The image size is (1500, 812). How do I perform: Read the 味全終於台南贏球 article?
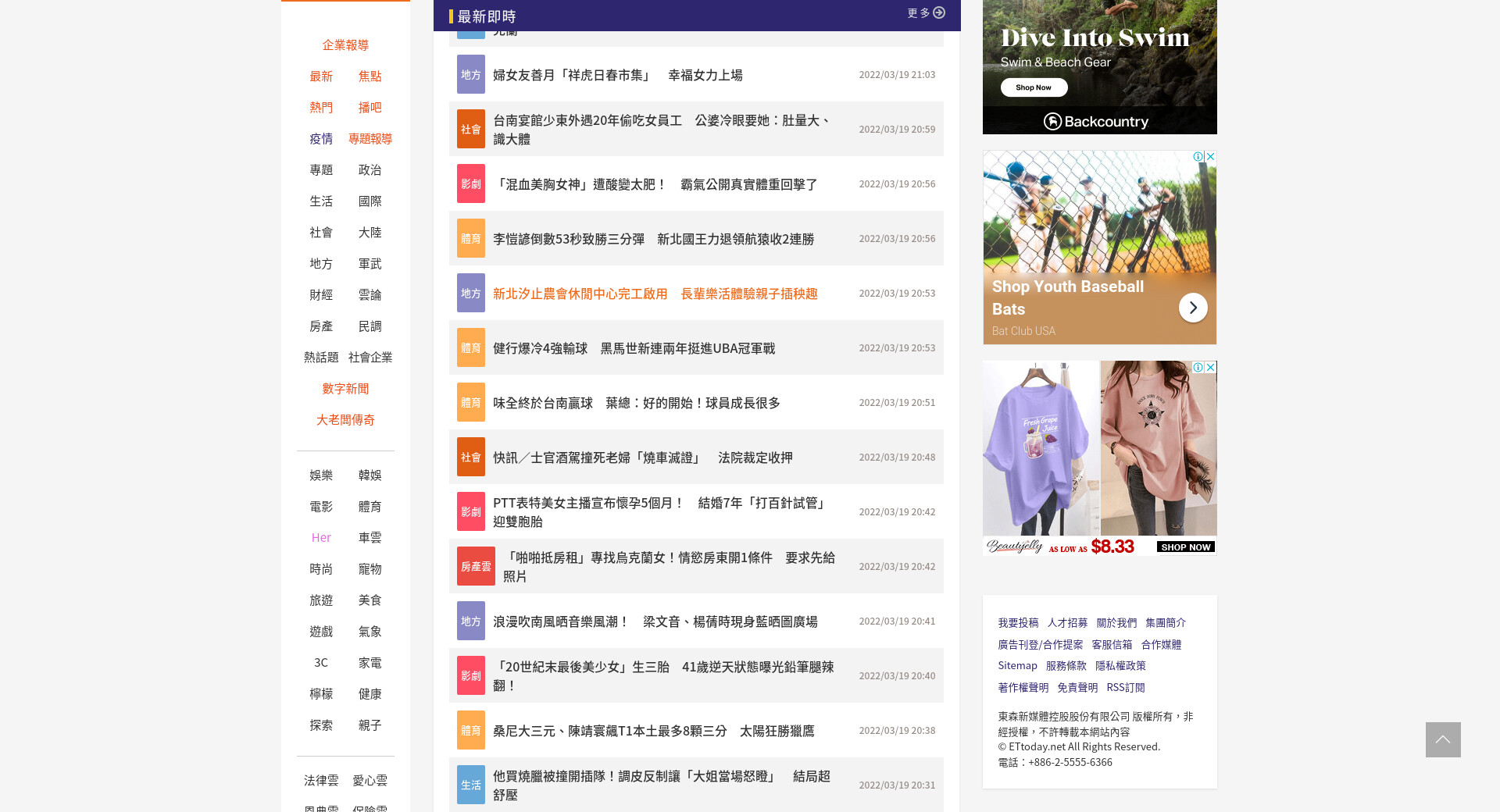[x=636, y=403]
